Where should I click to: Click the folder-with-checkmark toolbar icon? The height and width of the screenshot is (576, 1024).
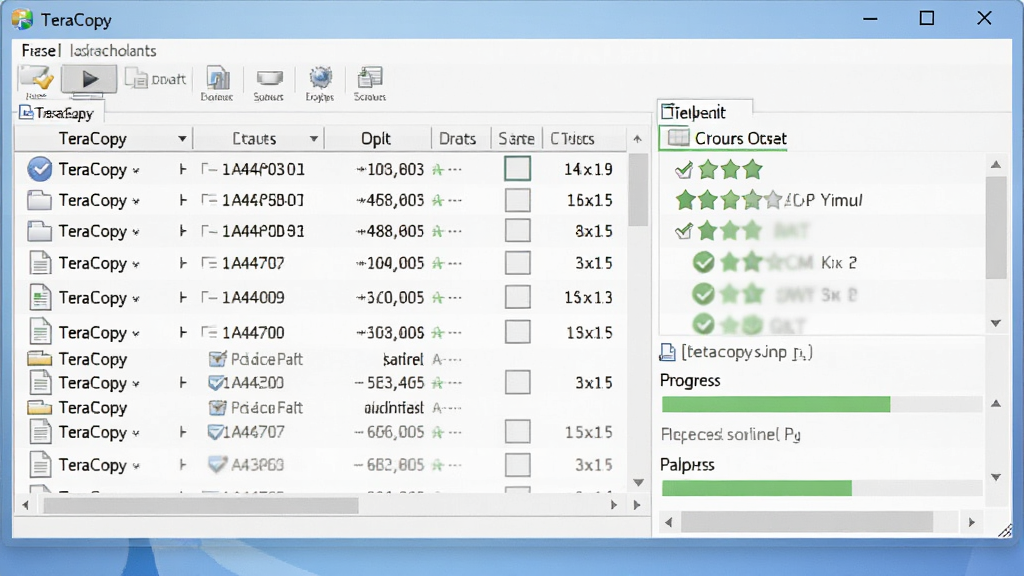(x=37, y=79)
